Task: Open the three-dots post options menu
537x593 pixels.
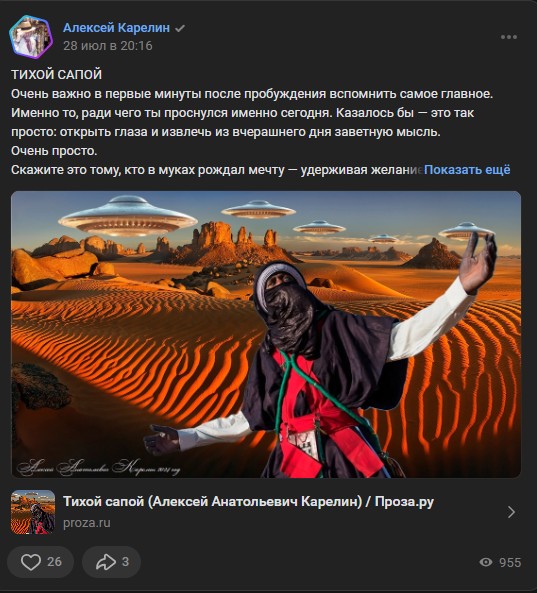Action: tap(509, 37)
